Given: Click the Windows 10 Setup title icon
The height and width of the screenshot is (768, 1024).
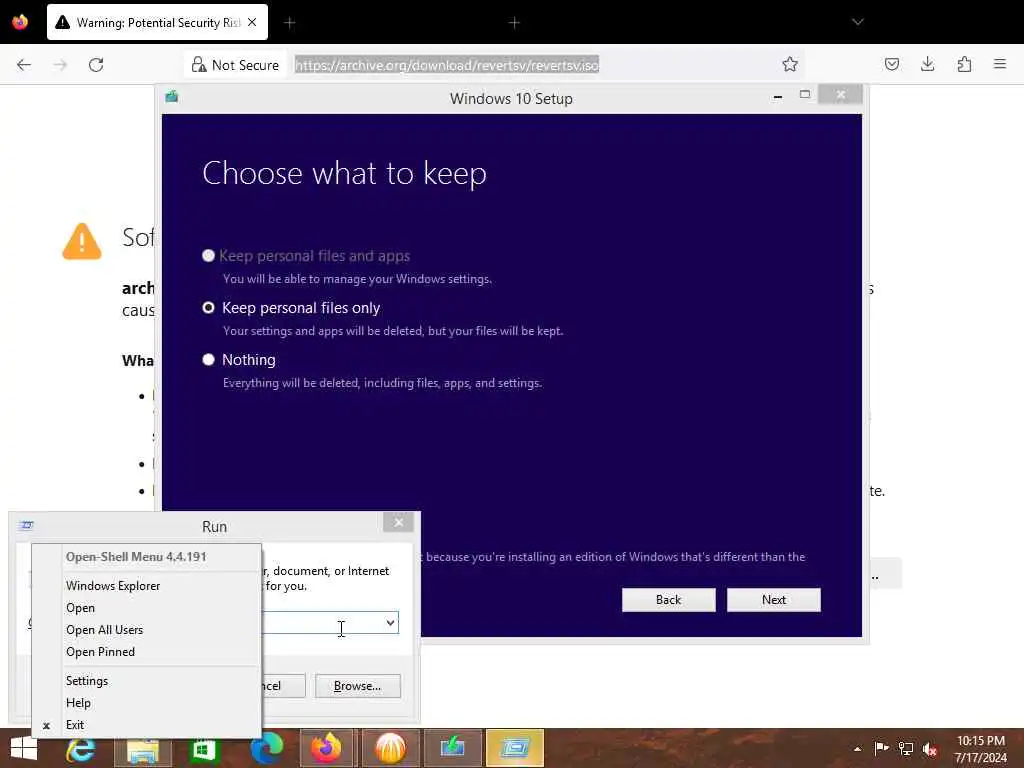Looking at the screenshot, I should (172, 97).
